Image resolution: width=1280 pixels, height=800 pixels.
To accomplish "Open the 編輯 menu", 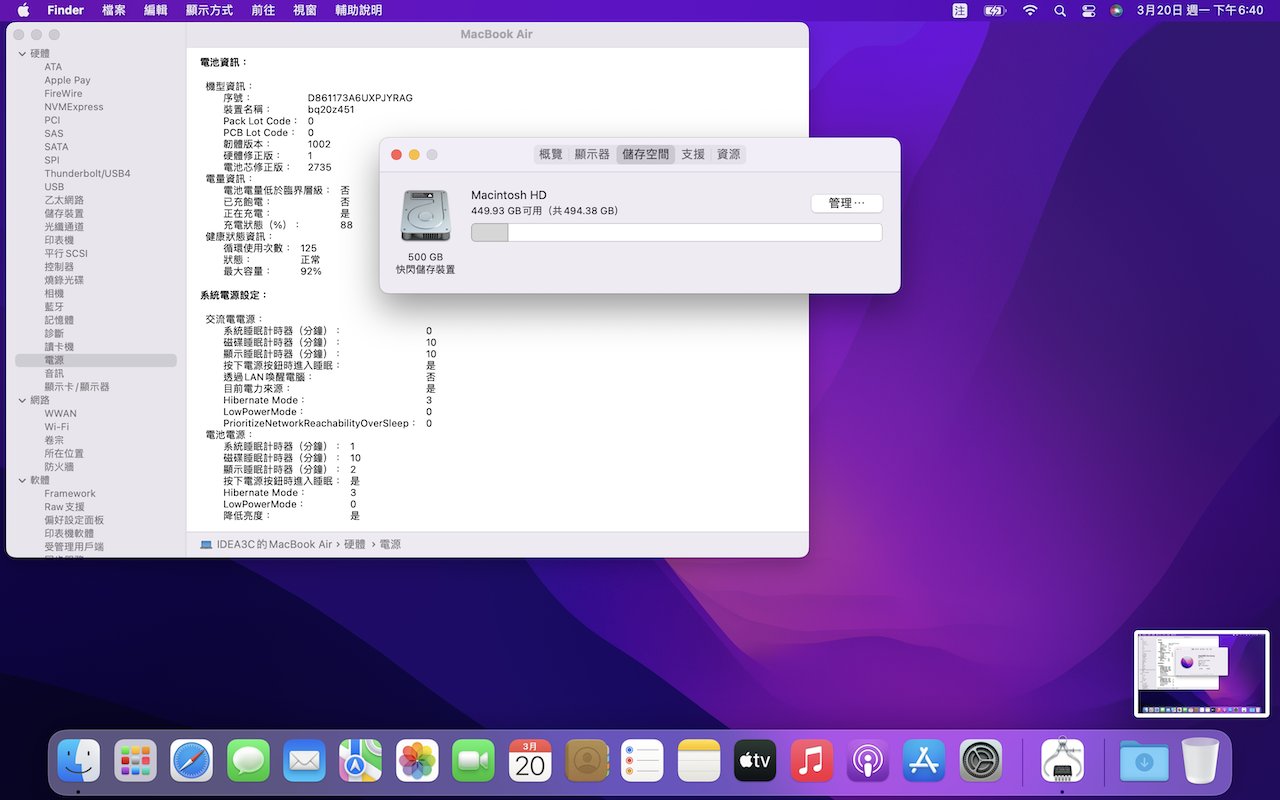I will click(x=156, y=10).
